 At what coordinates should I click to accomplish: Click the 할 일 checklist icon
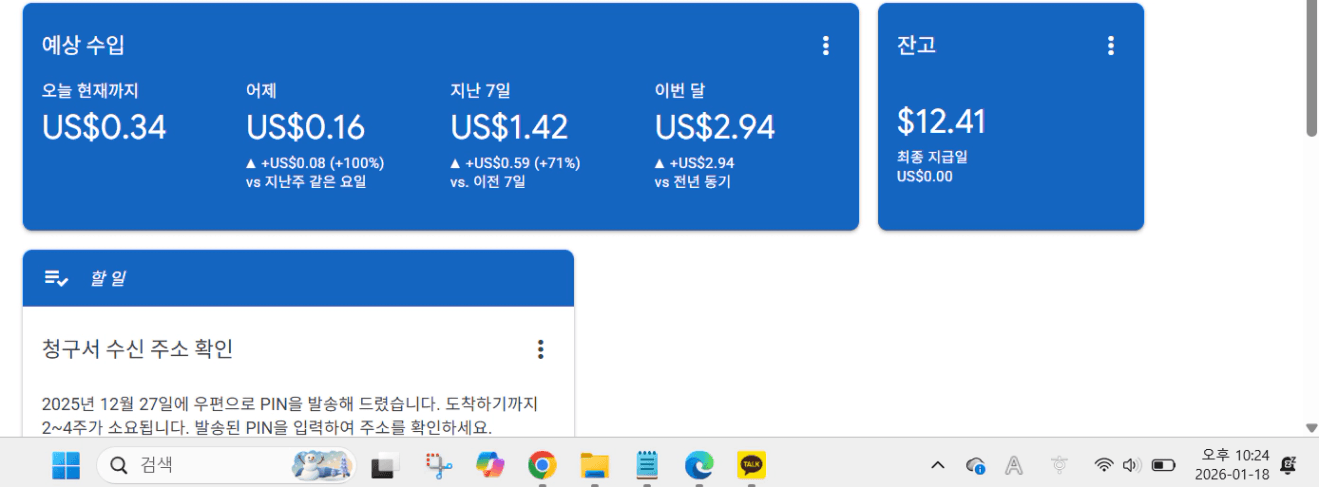click(56, 278)
